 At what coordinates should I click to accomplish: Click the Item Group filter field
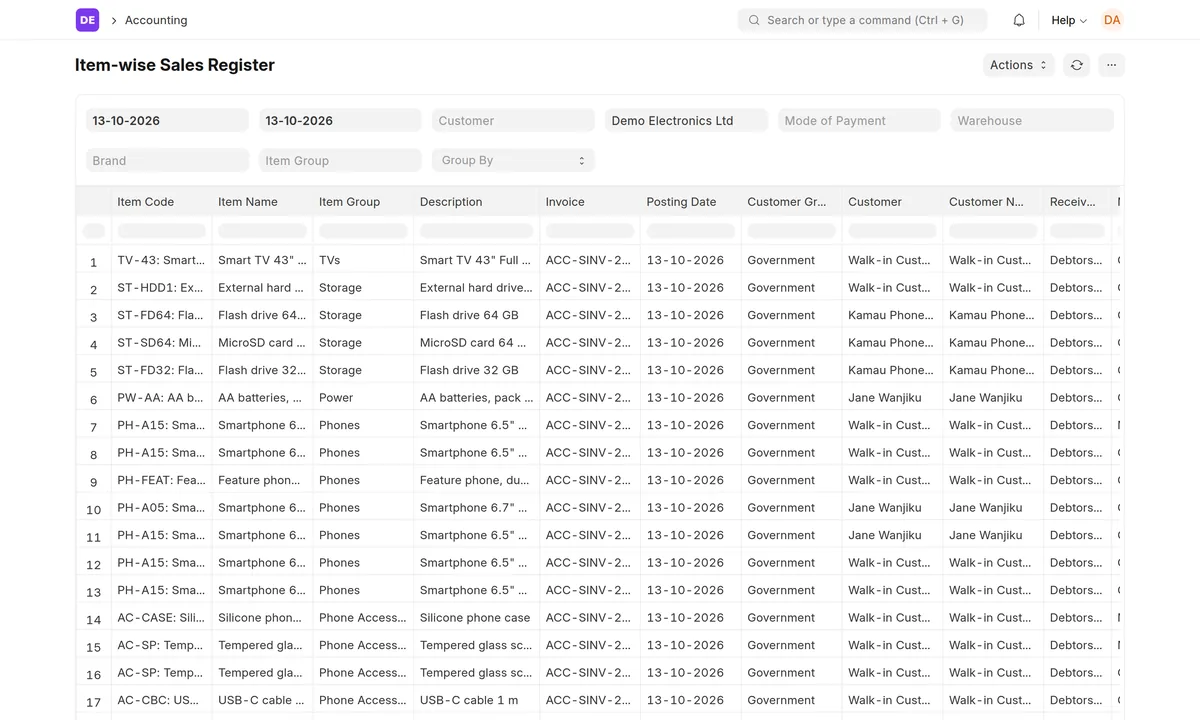pyautogui.click(x=340, y=160)
